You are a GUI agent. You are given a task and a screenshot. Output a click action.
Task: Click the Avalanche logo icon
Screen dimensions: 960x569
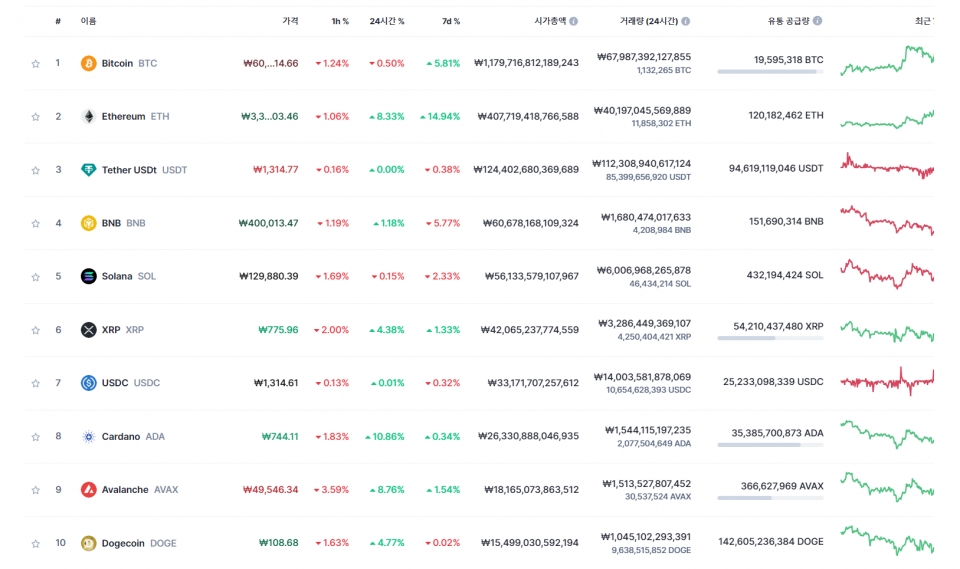88,490
